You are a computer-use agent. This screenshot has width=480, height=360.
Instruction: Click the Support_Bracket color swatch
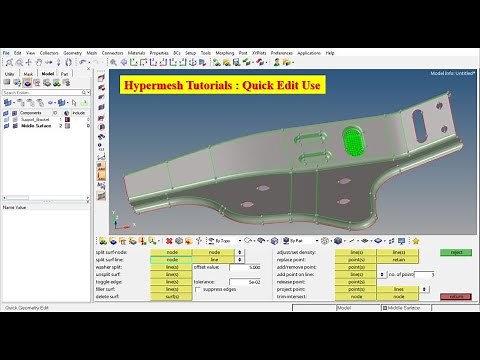(x=67, y=119)
